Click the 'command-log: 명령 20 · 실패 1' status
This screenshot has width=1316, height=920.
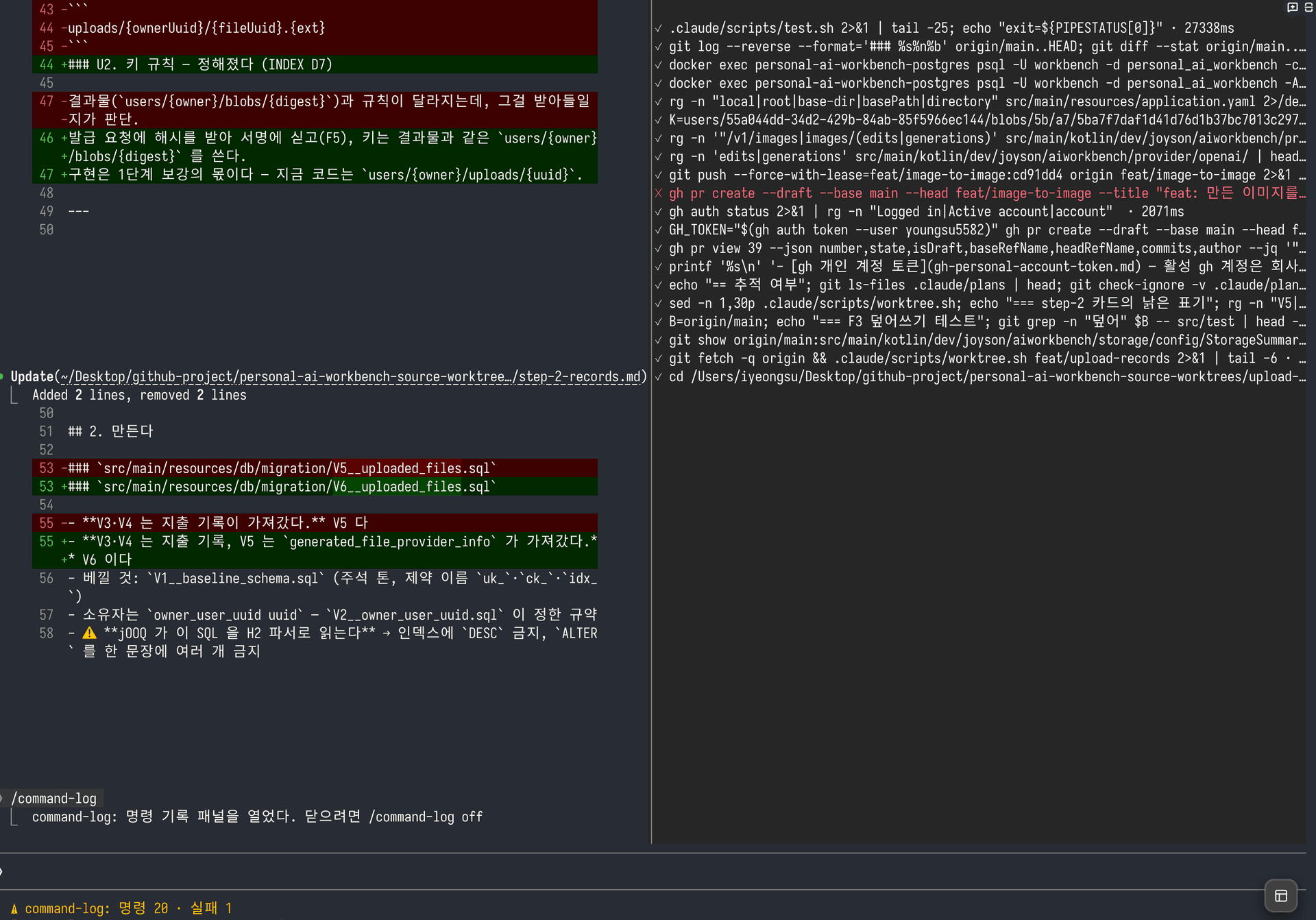(128, 908)
